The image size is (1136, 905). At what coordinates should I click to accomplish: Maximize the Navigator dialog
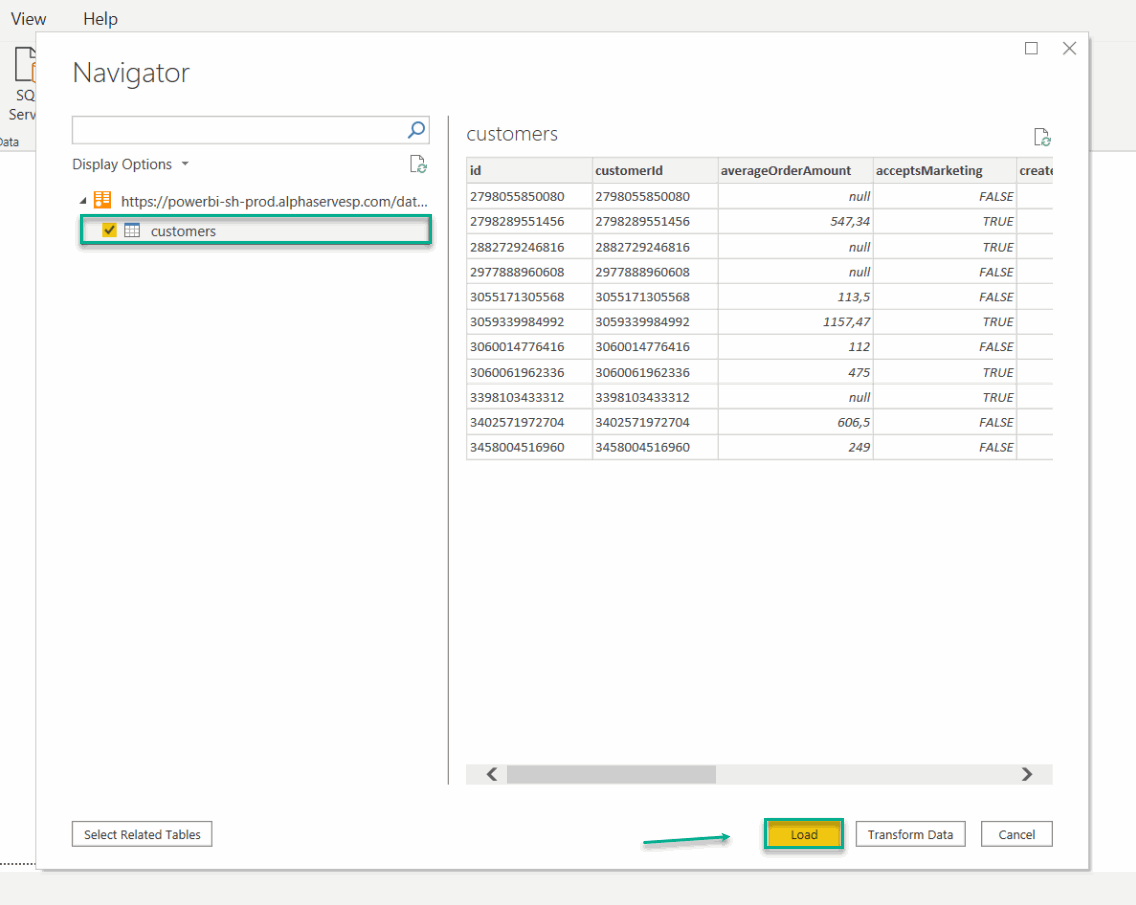coord(1032,48)
